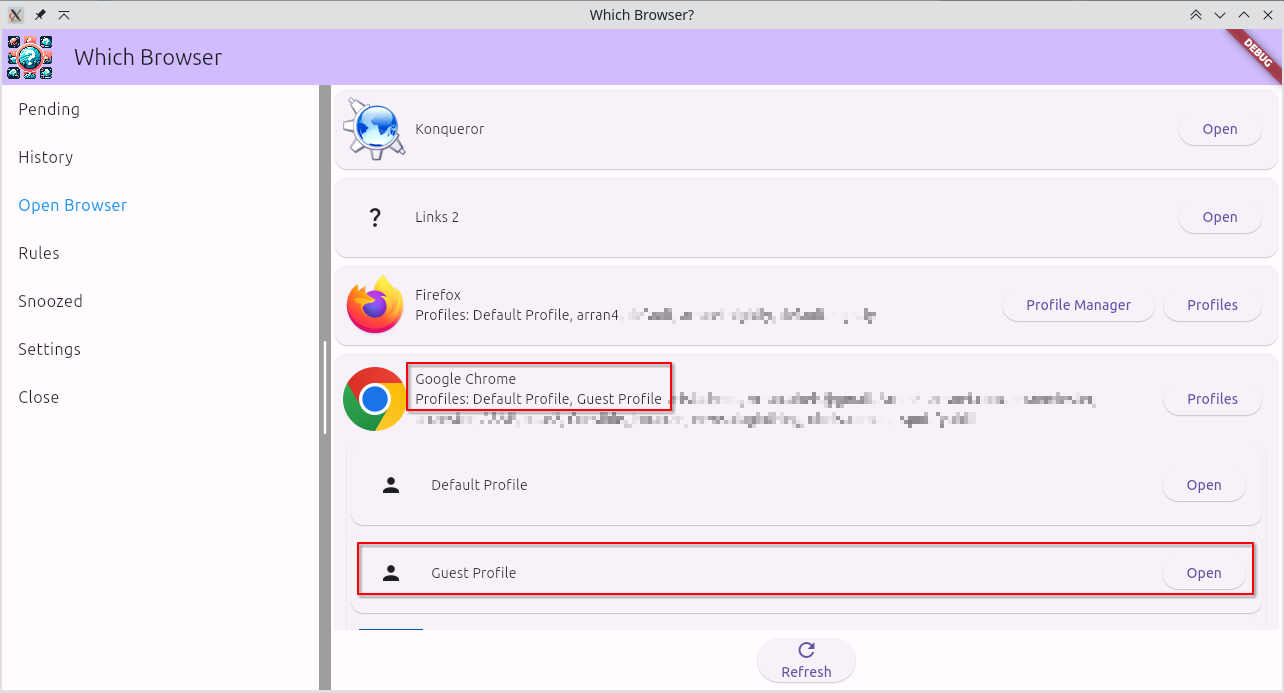Click the Links 2 question mark icon

pyautogui.click(x=375, y=217)
